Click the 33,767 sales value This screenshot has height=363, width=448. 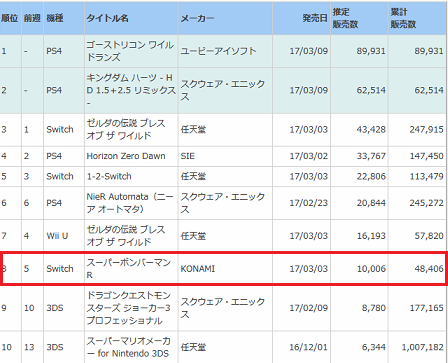tap(371, 156)
